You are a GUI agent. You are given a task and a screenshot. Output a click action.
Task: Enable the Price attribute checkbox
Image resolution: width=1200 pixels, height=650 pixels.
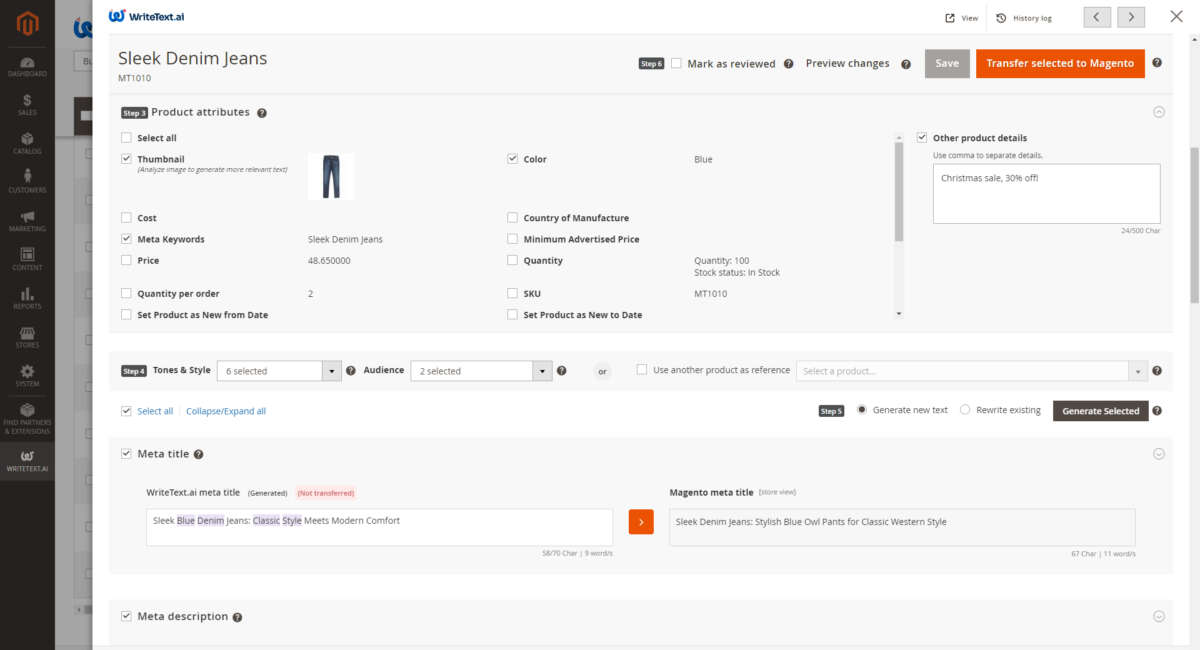(x=126, y=261)
